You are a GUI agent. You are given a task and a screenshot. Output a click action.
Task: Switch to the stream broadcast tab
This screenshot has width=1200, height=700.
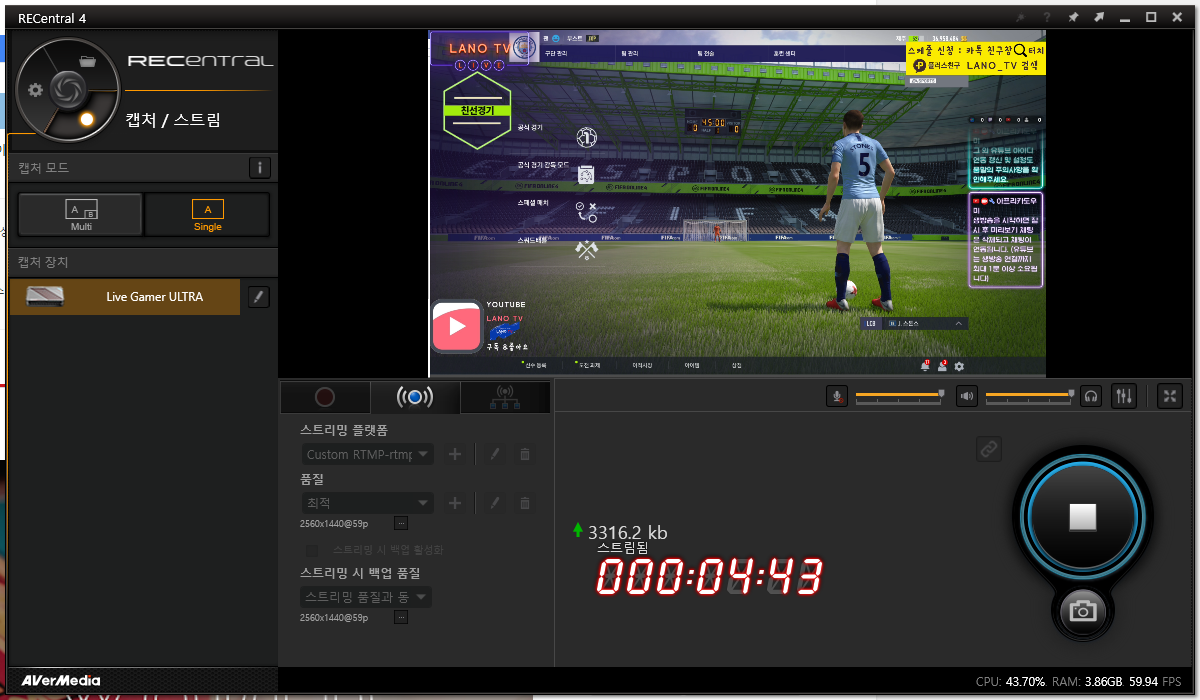coord(415,398)
